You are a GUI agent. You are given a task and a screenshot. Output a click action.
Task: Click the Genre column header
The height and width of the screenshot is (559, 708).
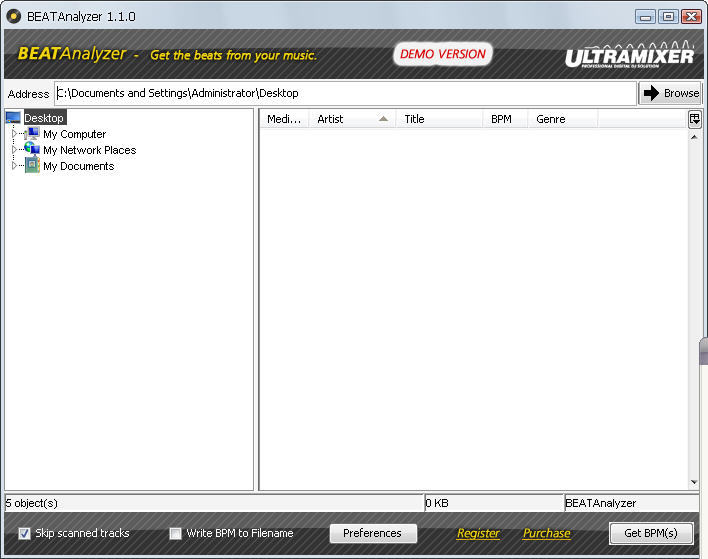click(563, 119)
